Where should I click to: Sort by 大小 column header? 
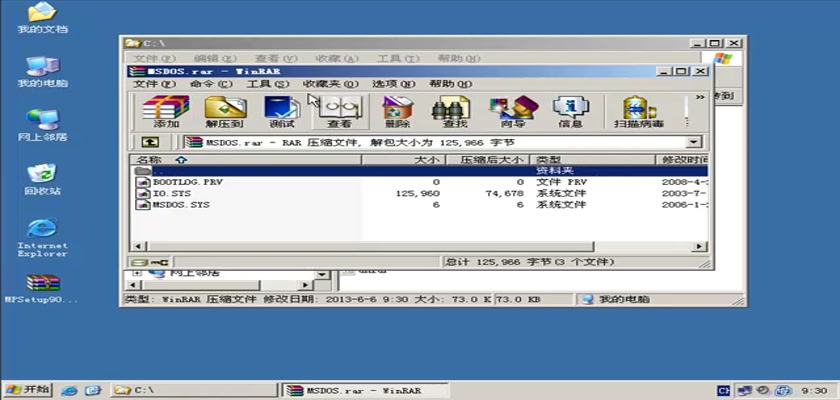click(x=403, y=160)
